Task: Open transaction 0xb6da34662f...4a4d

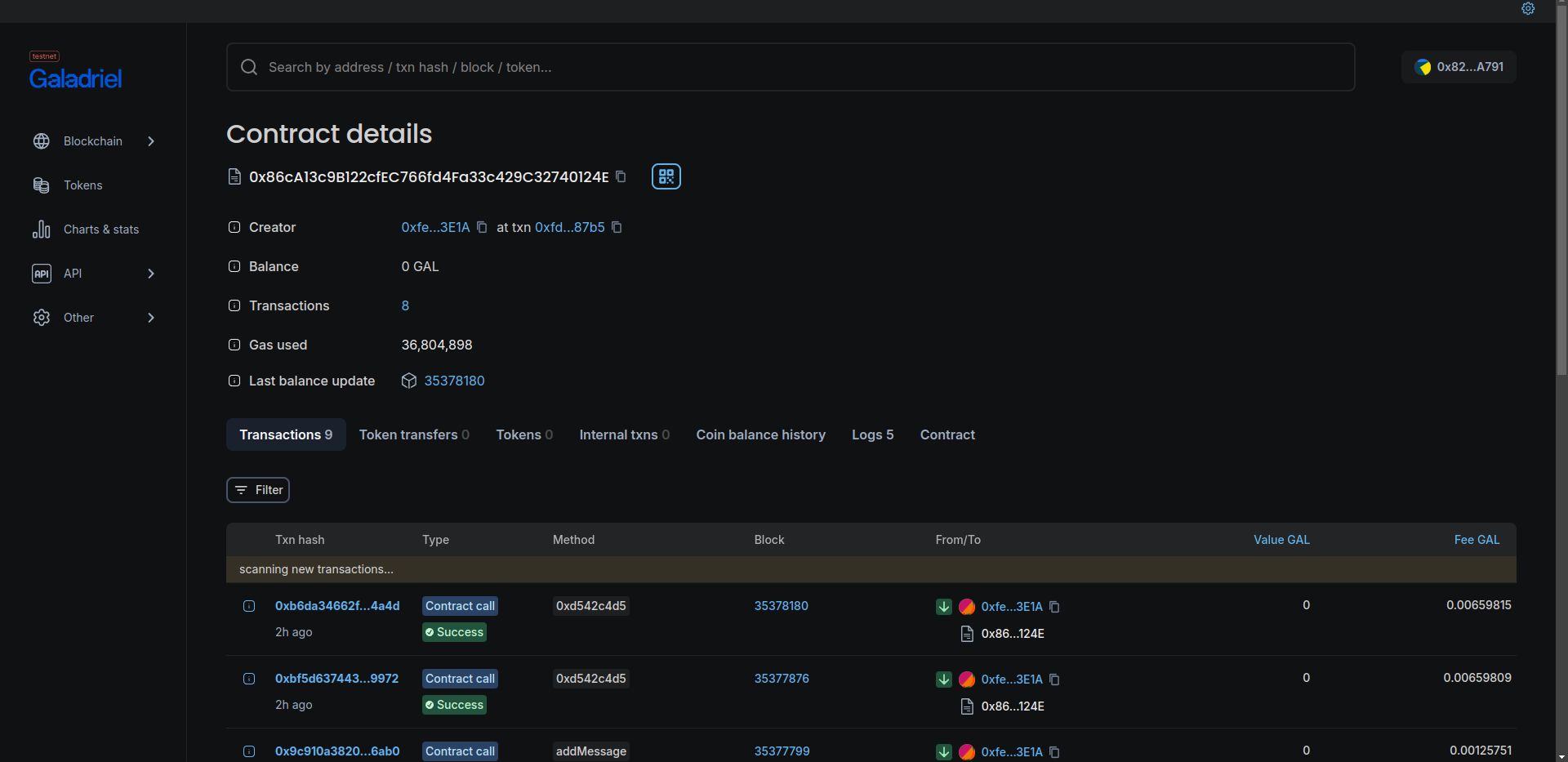Action: coord(337,606)
